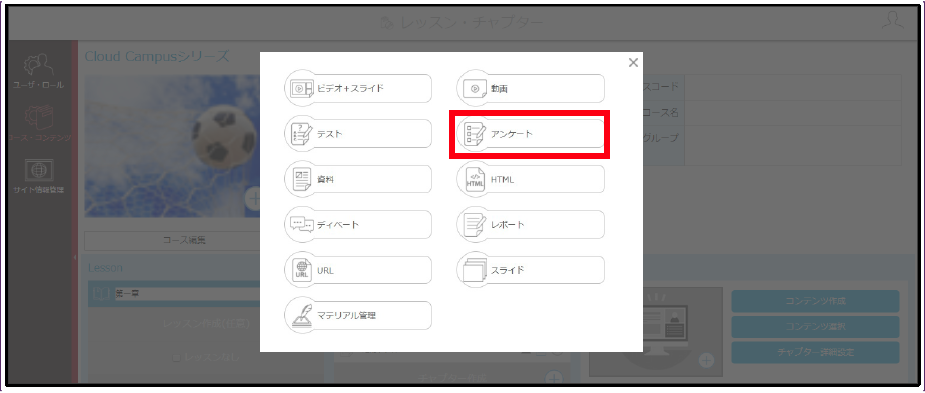Choose the レポート report content type

coord(531,225)
